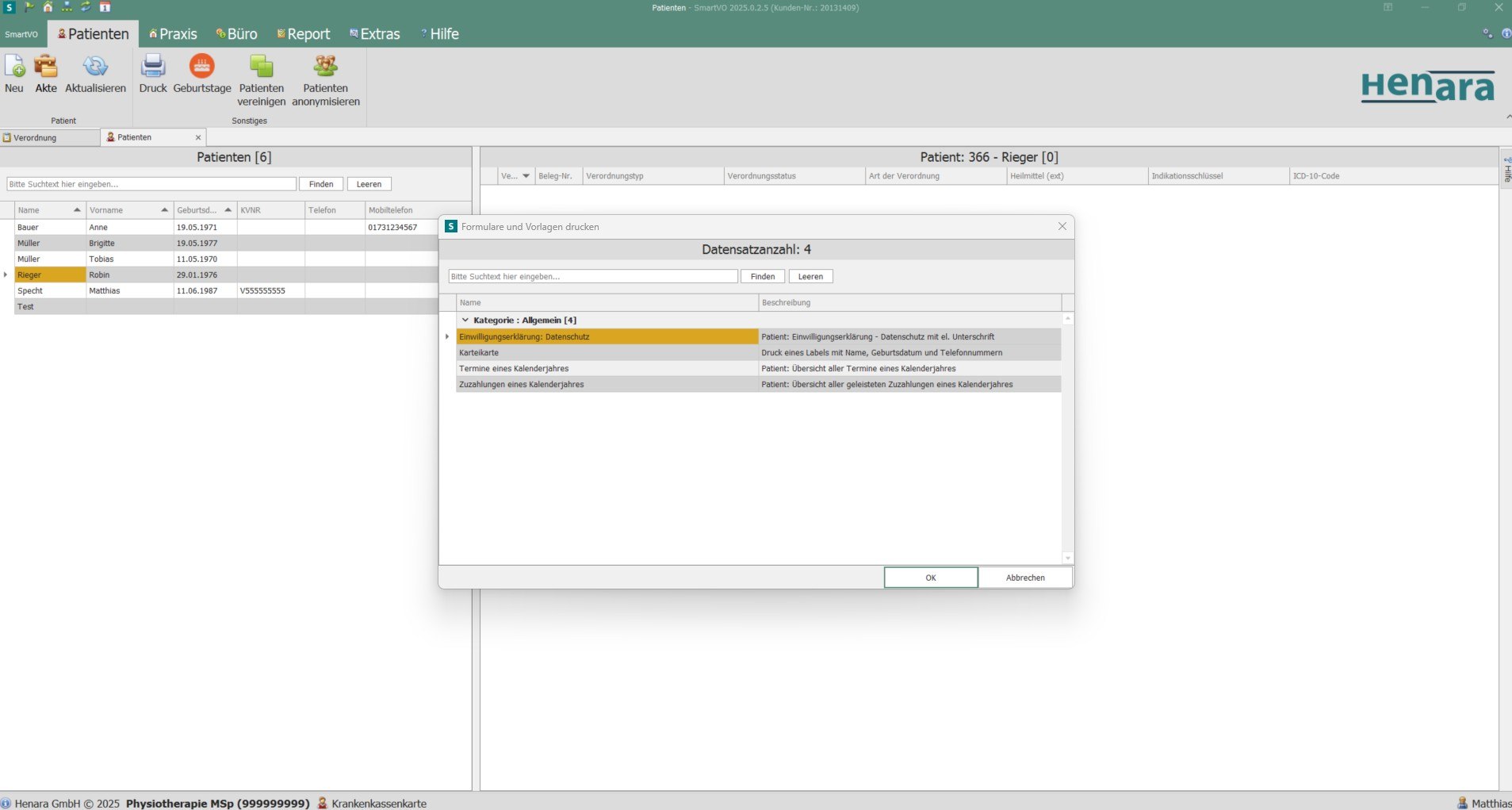This screenshot has height=810, width=1512.
Task: Collapse the ribbon with the chevron arrow
Action: (1507, 117)
